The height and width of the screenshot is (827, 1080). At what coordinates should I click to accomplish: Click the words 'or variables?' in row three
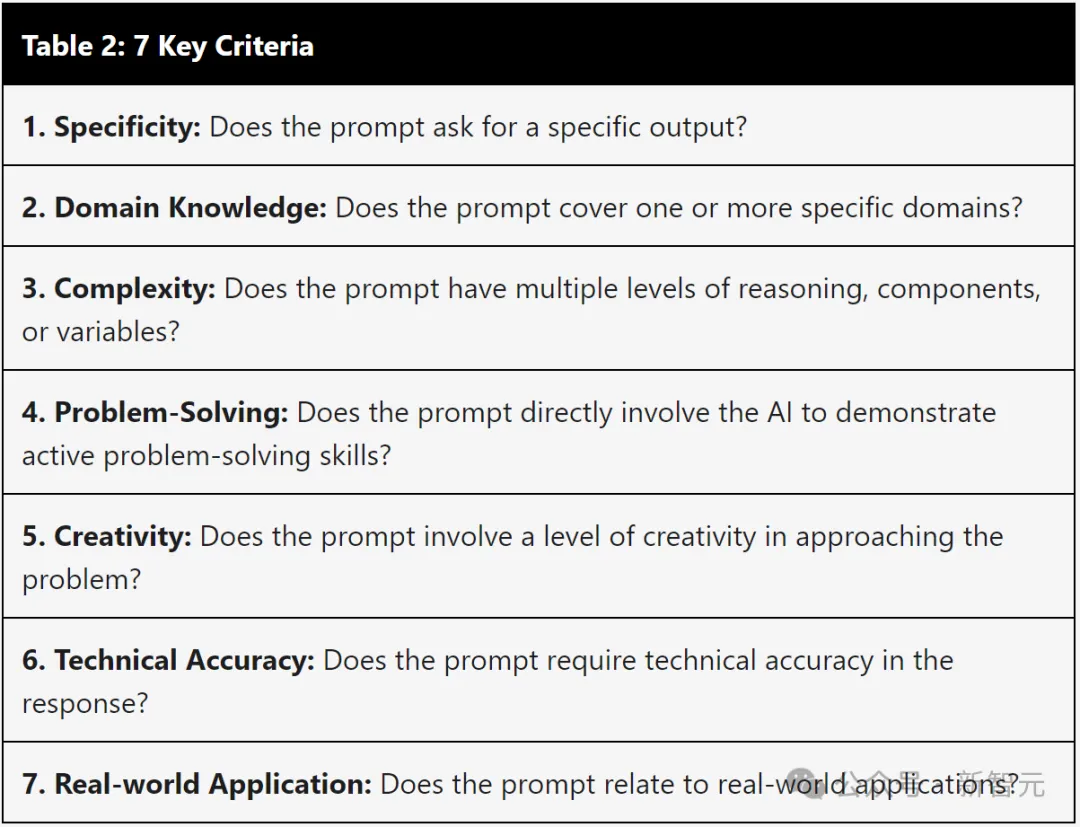pos(101,332)
